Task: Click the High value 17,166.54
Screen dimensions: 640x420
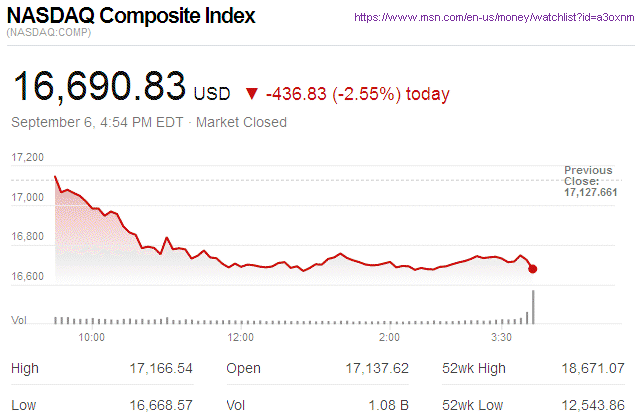Action: point(161,368)
